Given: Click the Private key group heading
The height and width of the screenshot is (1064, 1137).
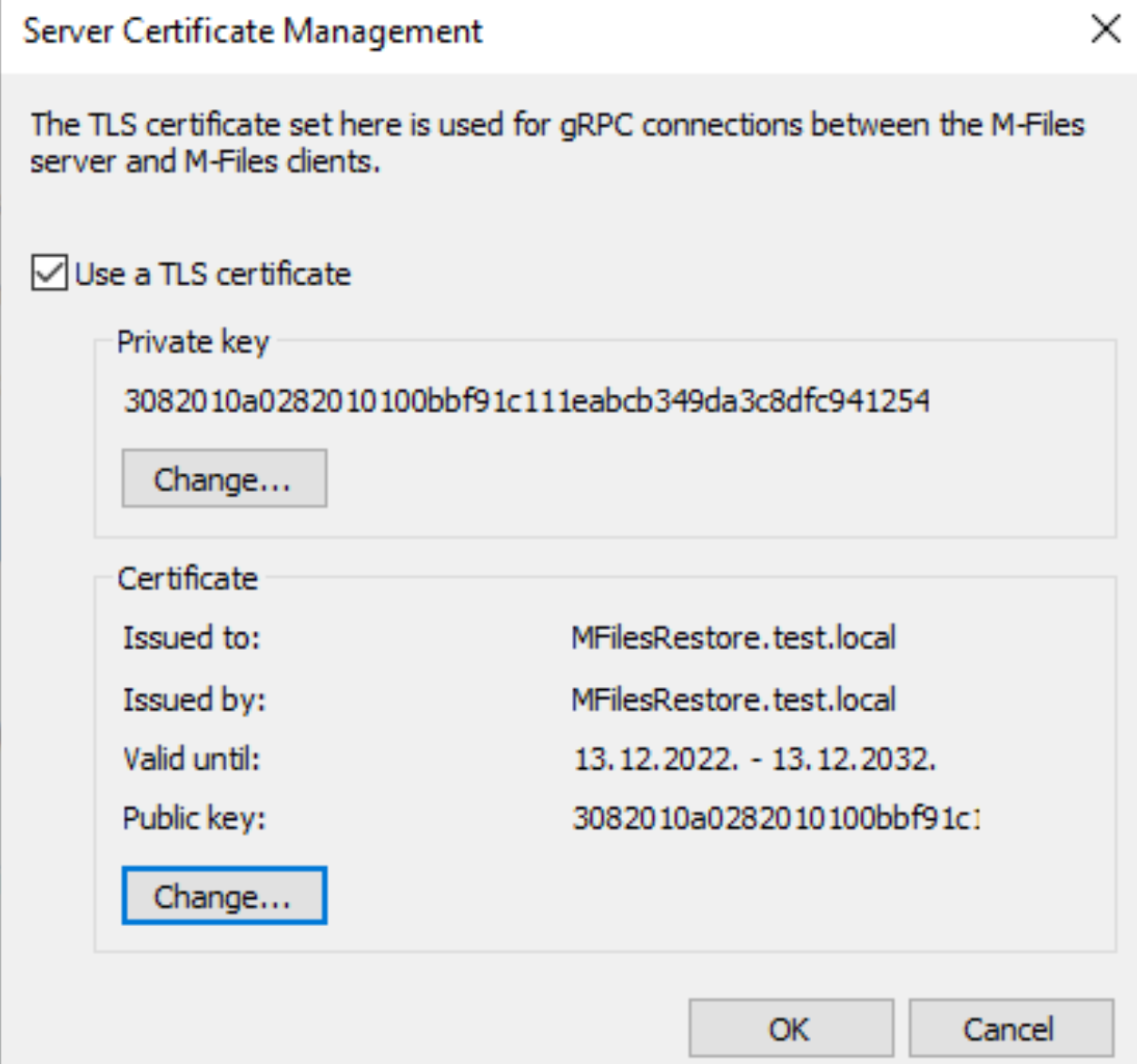Looking at the screenshot, I should tap(193, 342).
